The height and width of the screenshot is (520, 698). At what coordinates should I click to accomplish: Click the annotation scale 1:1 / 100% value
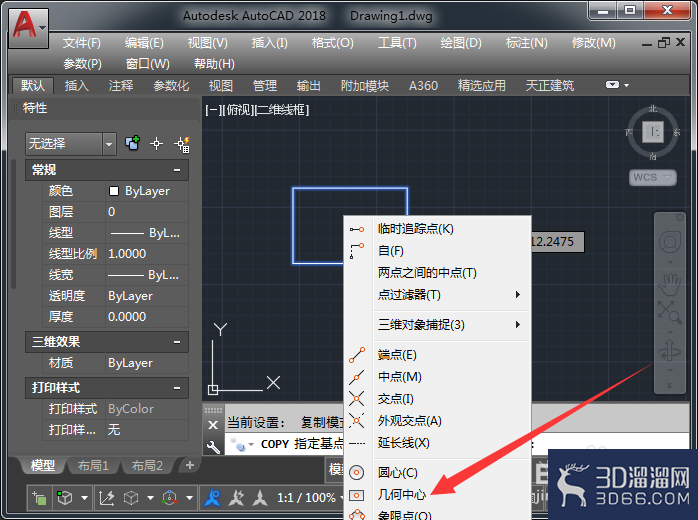[x=306, y=498]
